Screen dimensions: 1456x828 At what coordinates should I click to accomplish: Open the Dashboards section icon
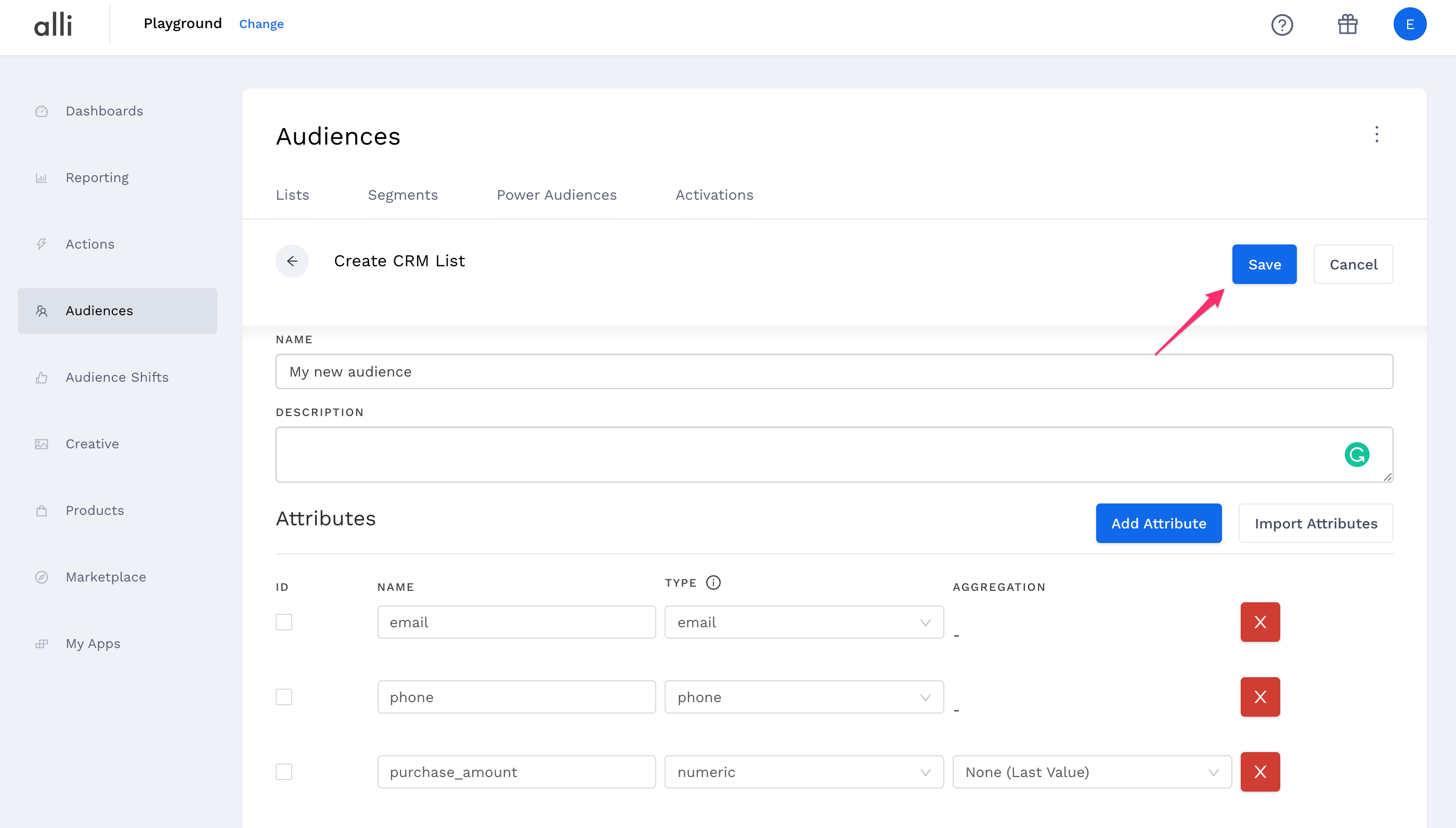coord(42,111)
